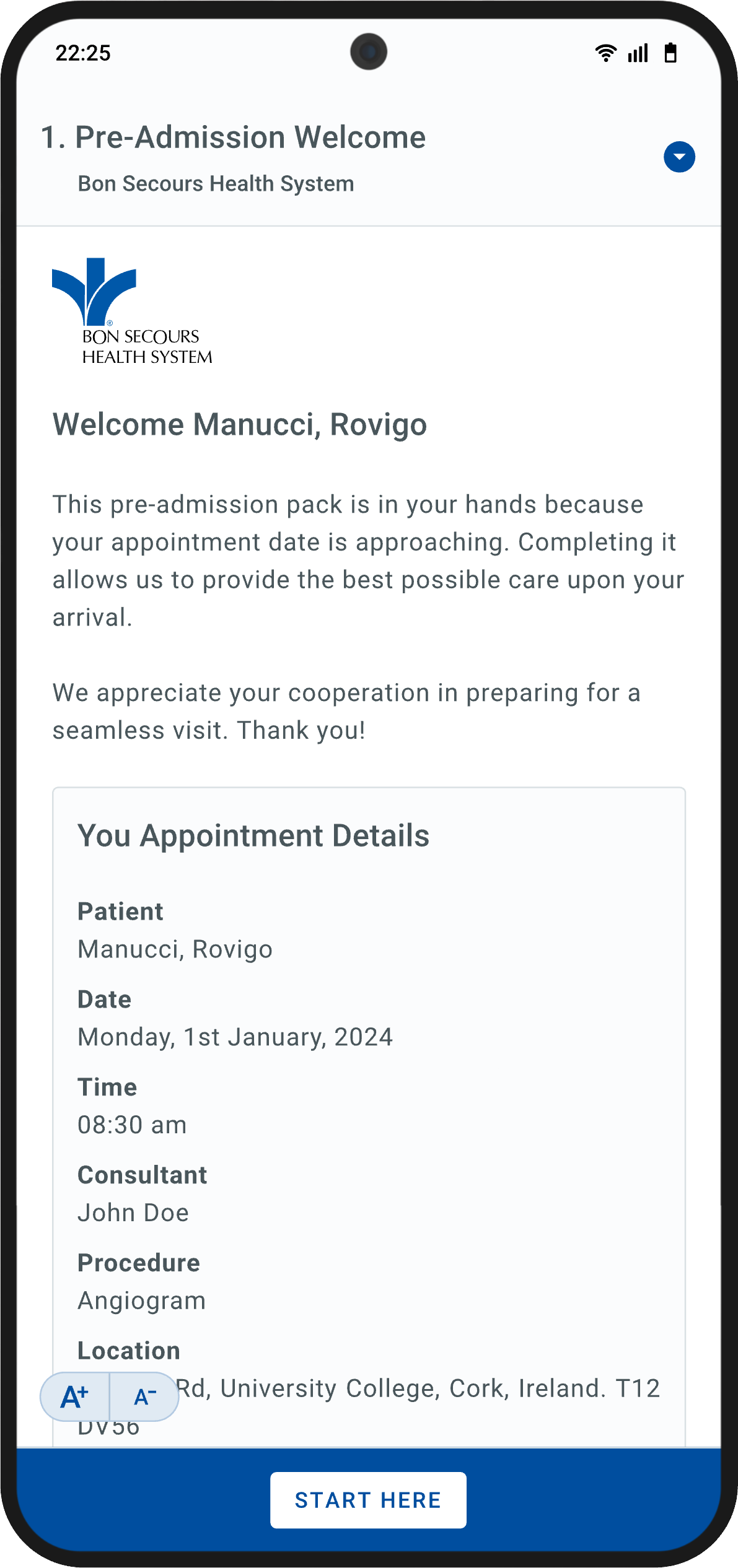
Task: Tap the Angiogram procedure value
Action: click(x=141, y=1301)
